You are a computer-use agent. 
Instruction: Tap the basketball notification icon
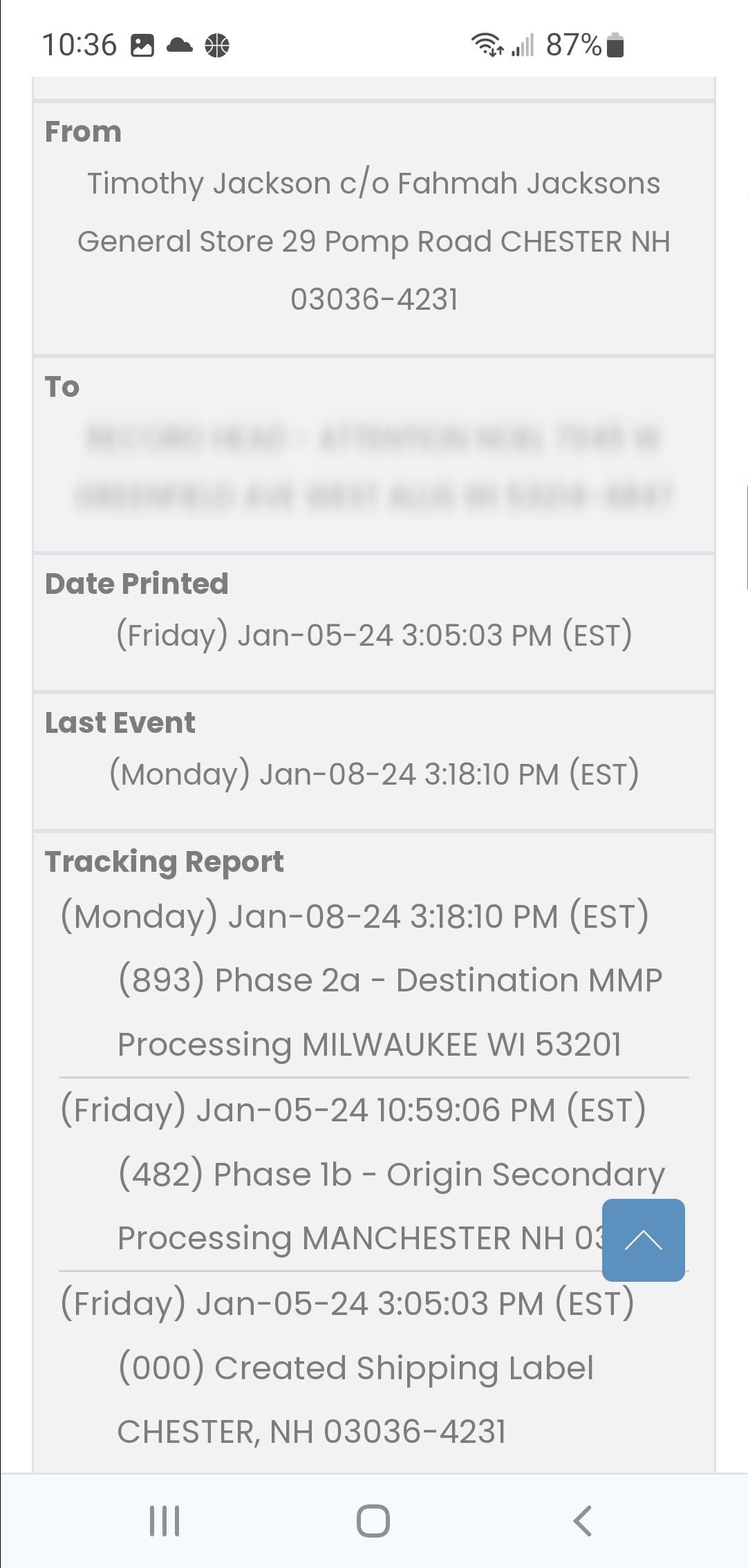(217, 46)
